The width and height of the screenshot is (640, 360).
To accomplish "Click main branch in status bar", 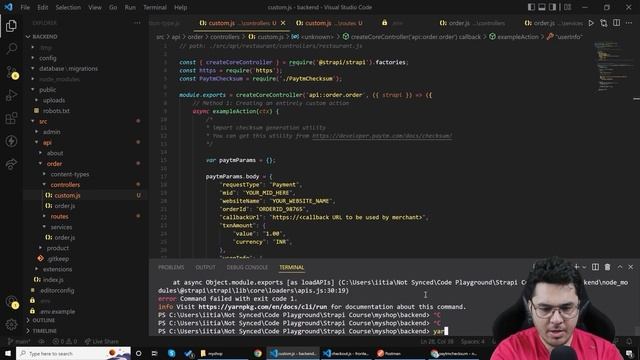I will [20, 341].
